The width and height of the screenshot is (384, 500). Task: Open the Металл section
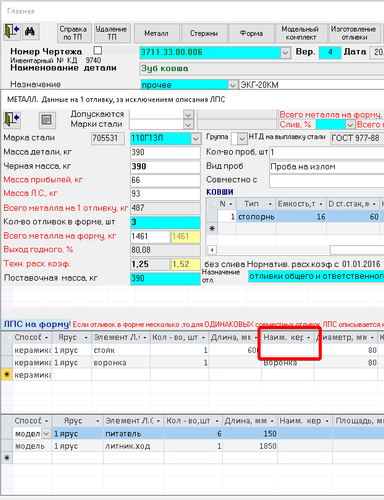(156, 33)
